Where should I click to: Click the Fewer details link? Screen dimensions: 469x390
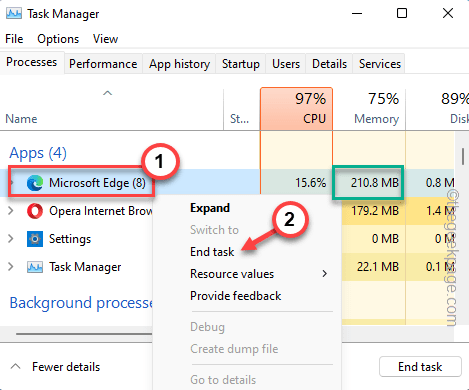tap(66, 367)
